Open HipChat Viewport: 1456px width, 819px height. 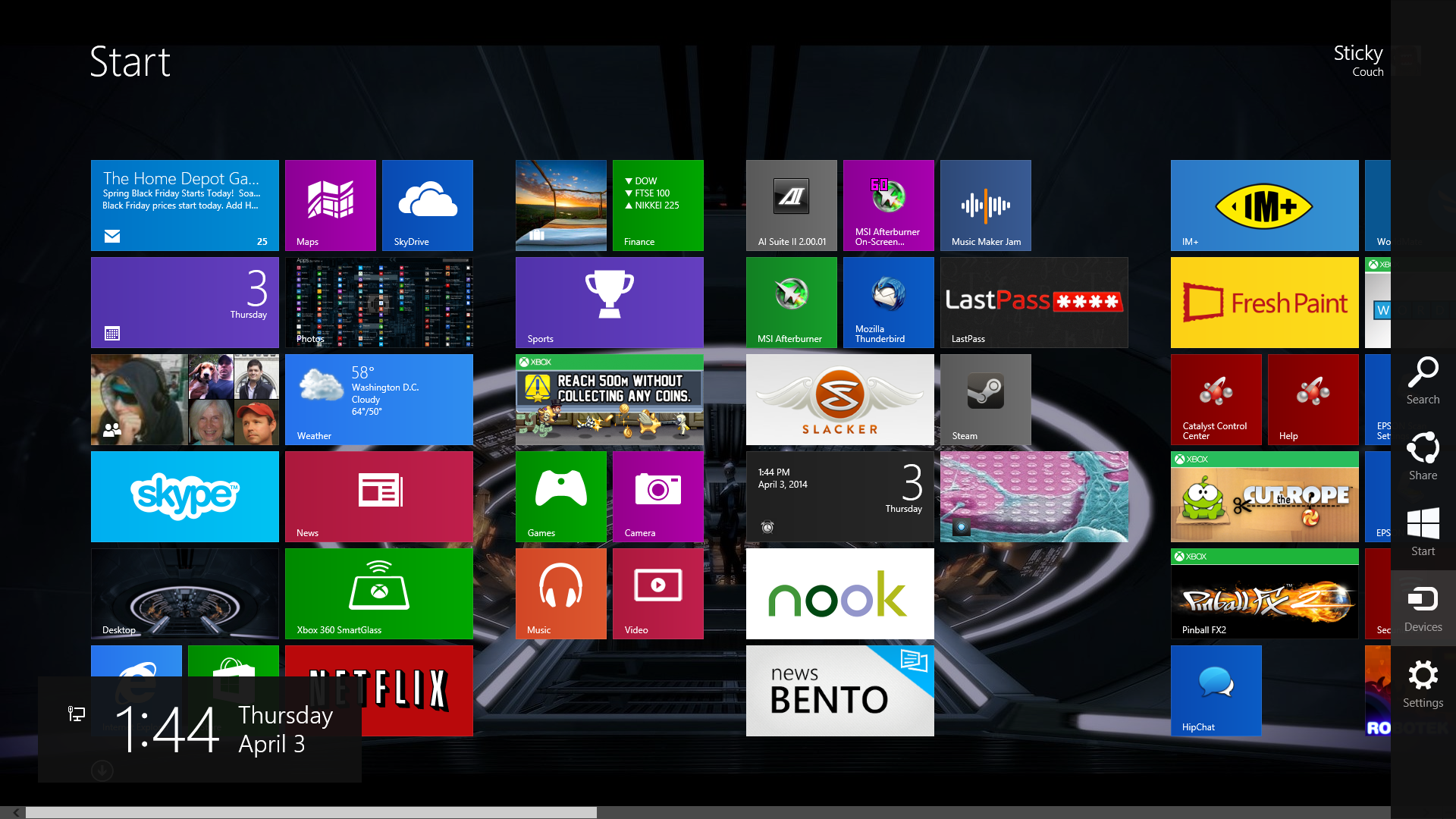tap(1216, 691)
